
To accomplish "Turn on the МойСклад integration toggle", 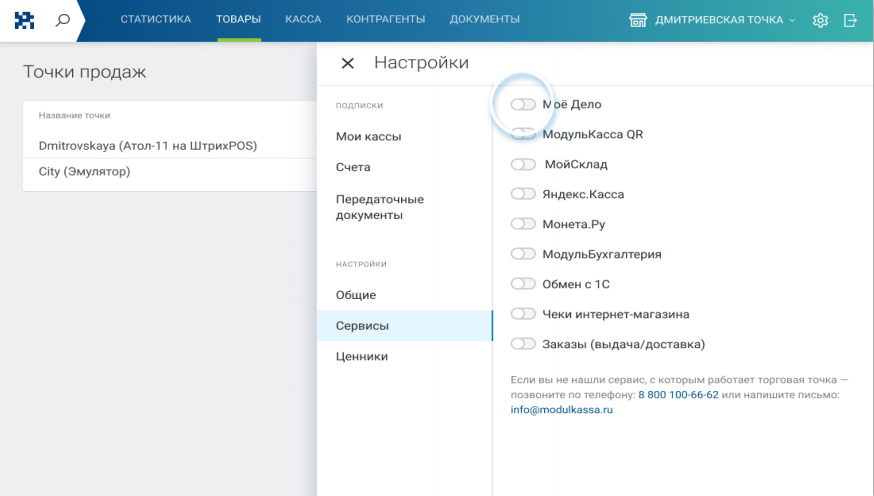I will click(x=523, y=164).
